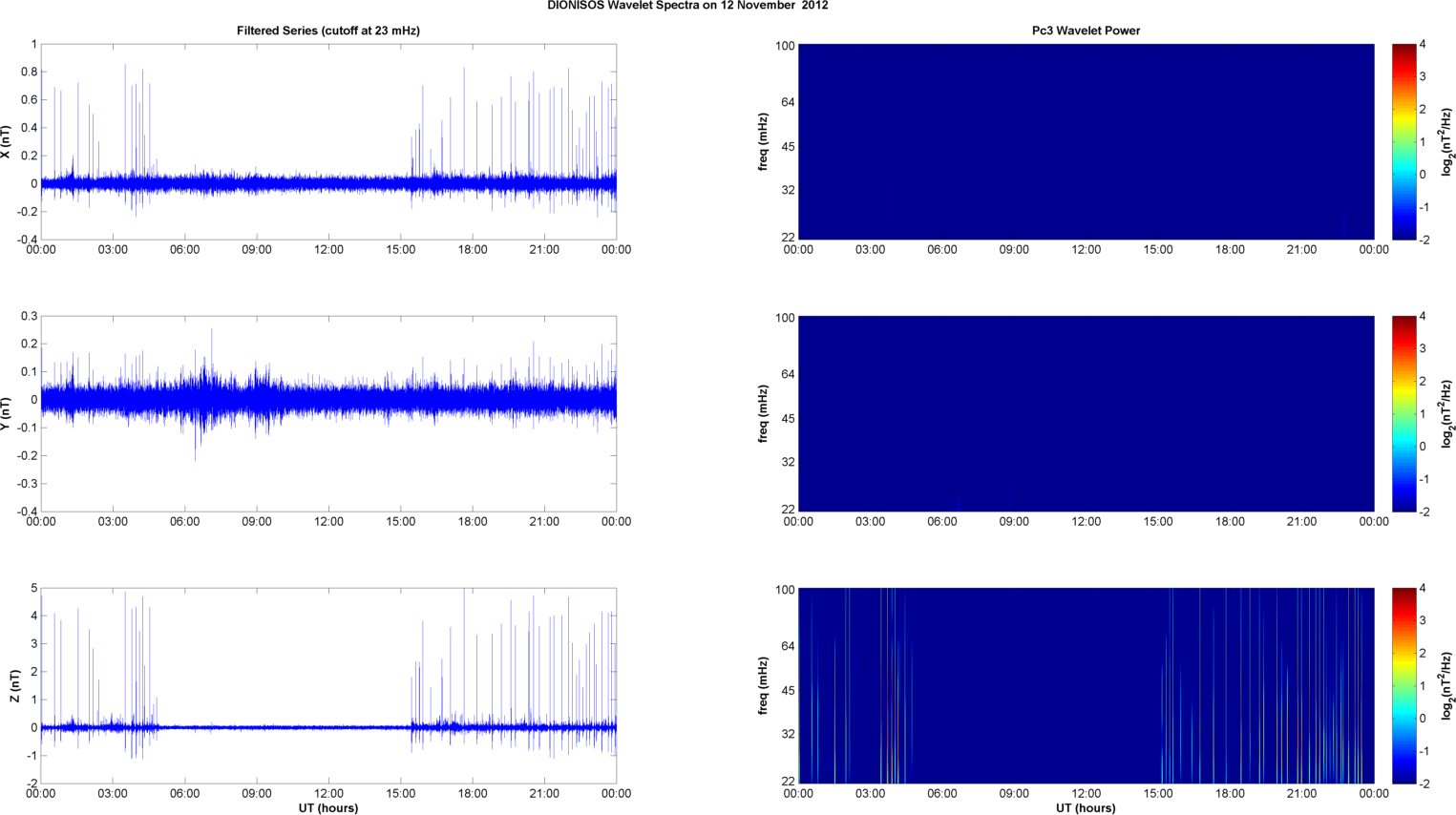Click 'UT (hours)' label under the Z series plot
1456x815 pixels.
328,808
